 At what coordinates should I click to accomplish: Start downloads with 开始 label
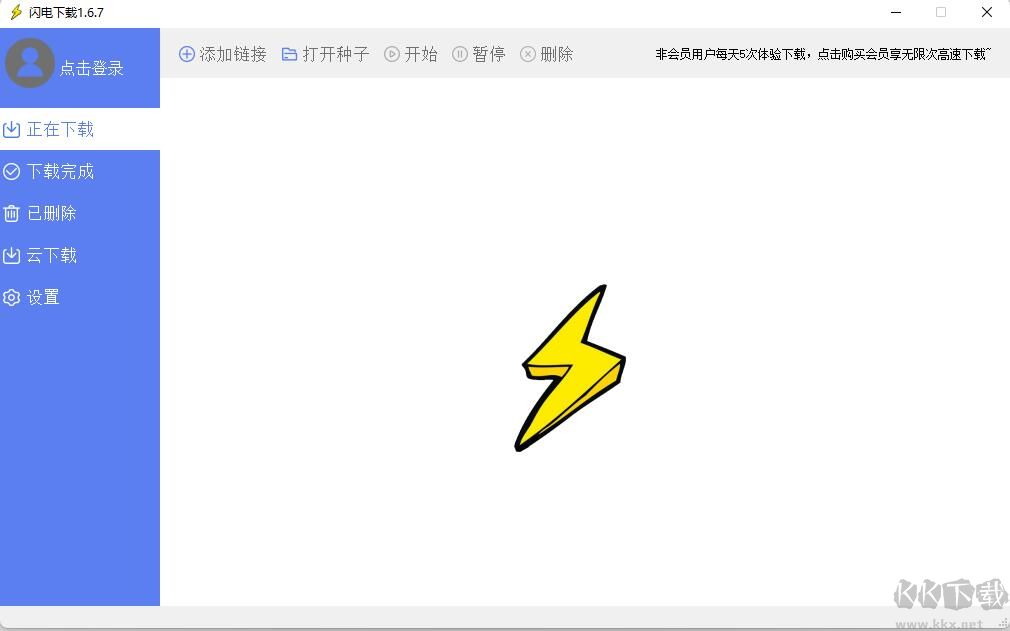coord(421,54)
